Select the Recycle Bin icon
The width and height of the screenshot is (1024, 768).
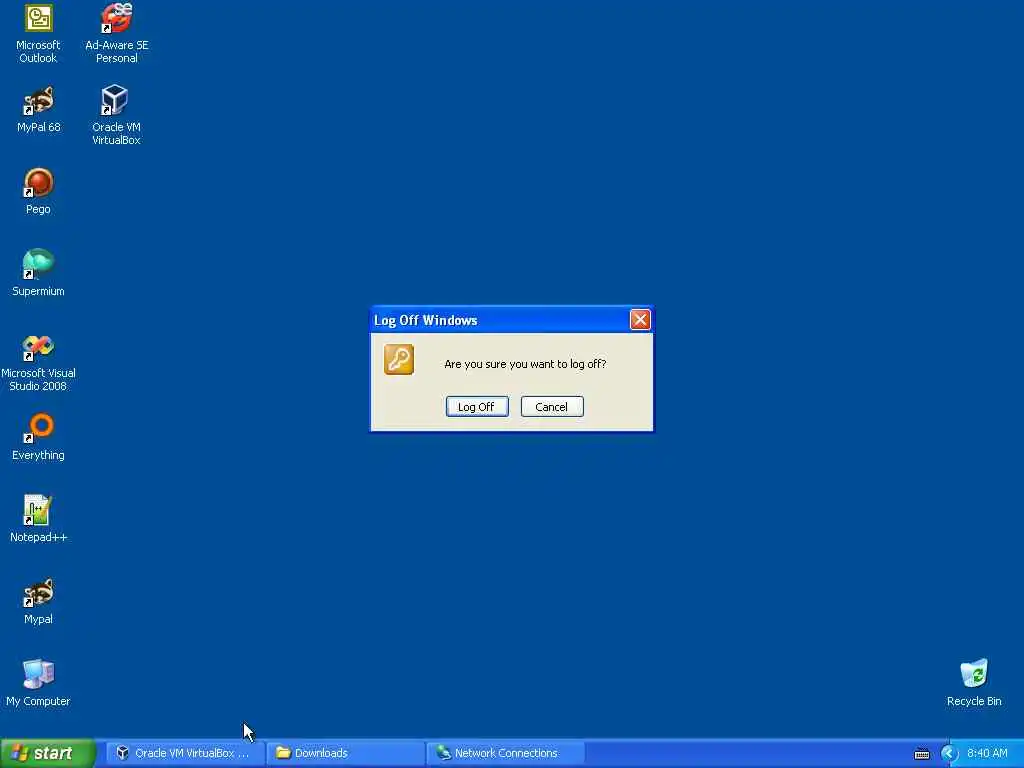(974, 683)
